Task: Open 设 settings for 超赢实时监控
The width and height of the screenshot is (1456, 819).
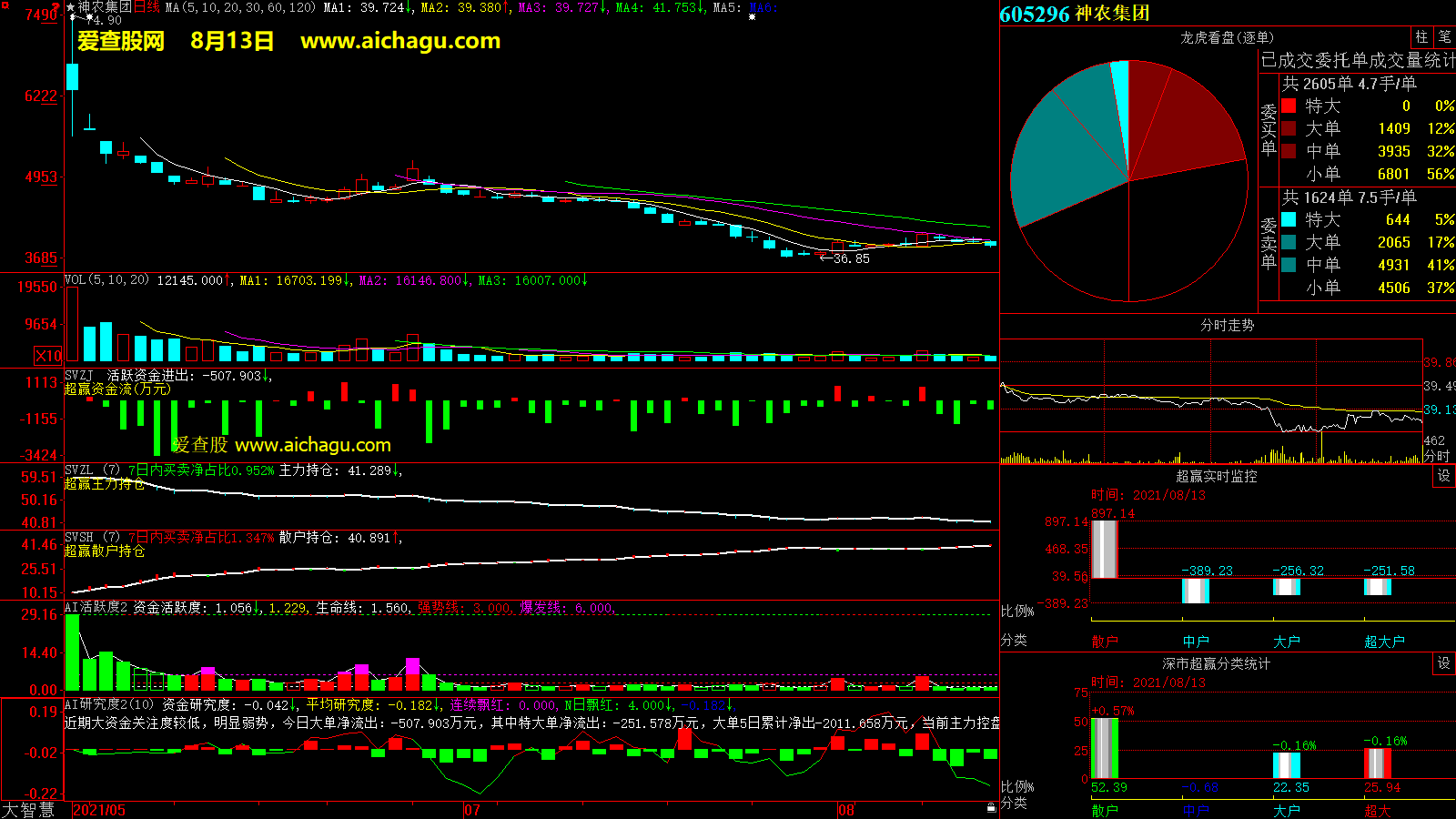Action: [x=1444, y=476]
